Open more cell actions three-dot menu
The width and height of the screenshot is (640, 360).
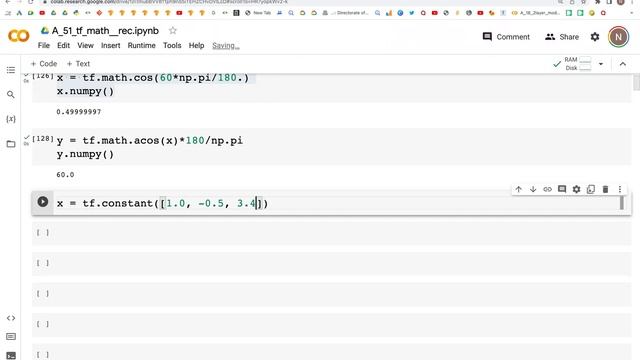click(620, 189)
